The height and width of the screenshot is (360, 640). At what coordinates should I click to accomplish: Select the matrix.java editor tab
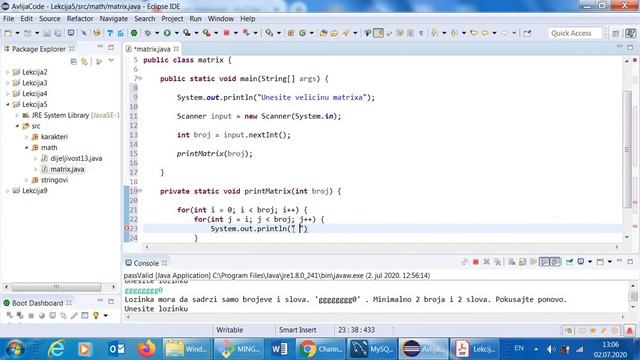point(152,49)
